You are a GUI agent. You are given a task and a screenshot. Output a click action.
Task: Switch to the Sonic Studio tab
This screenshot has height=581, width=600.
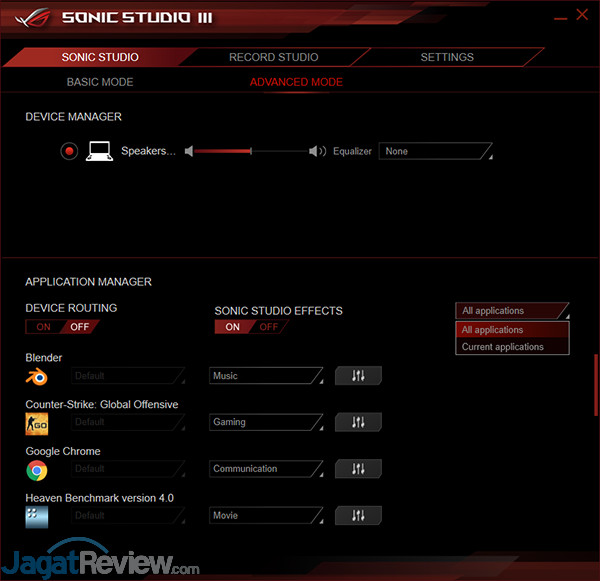[100, 57]
